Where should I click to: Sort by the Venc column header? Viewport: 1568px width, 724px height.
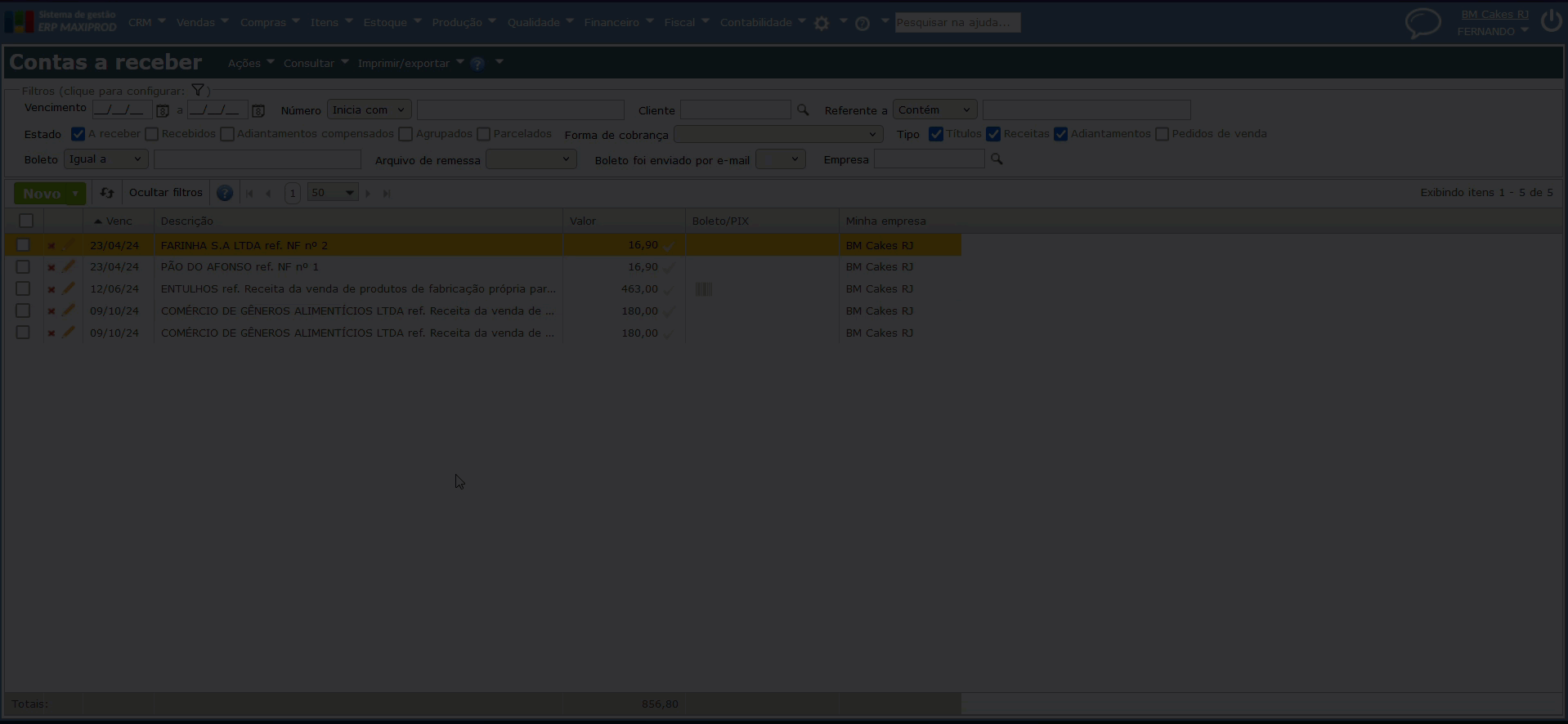coord(119,221)
